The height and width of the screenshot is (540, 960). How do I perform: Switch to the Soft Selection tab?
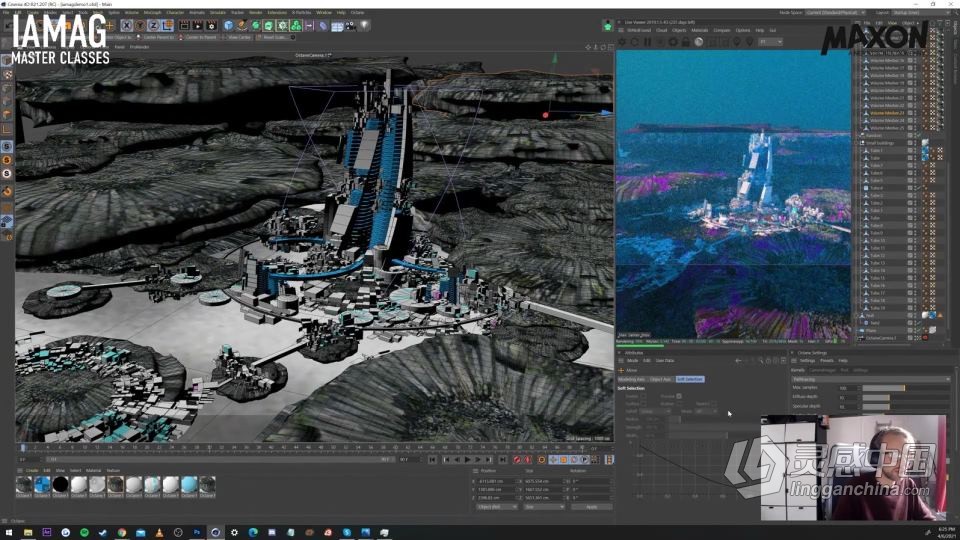coord(689,380)
